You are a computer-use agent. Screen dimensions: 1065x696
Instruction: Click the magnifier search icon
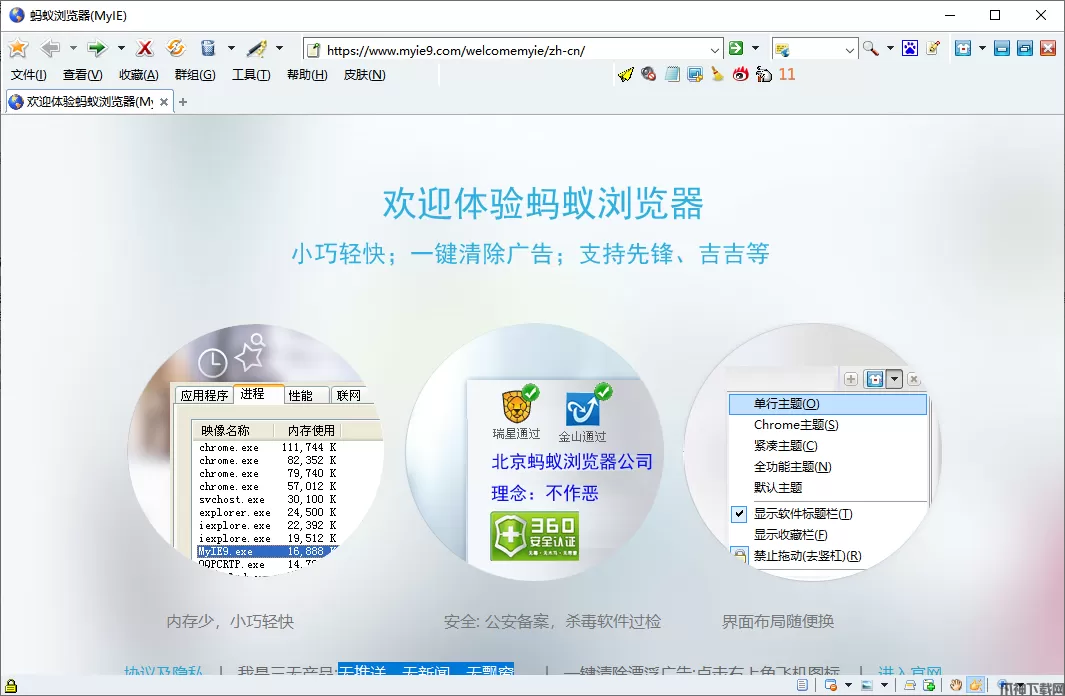coord(870,48)
